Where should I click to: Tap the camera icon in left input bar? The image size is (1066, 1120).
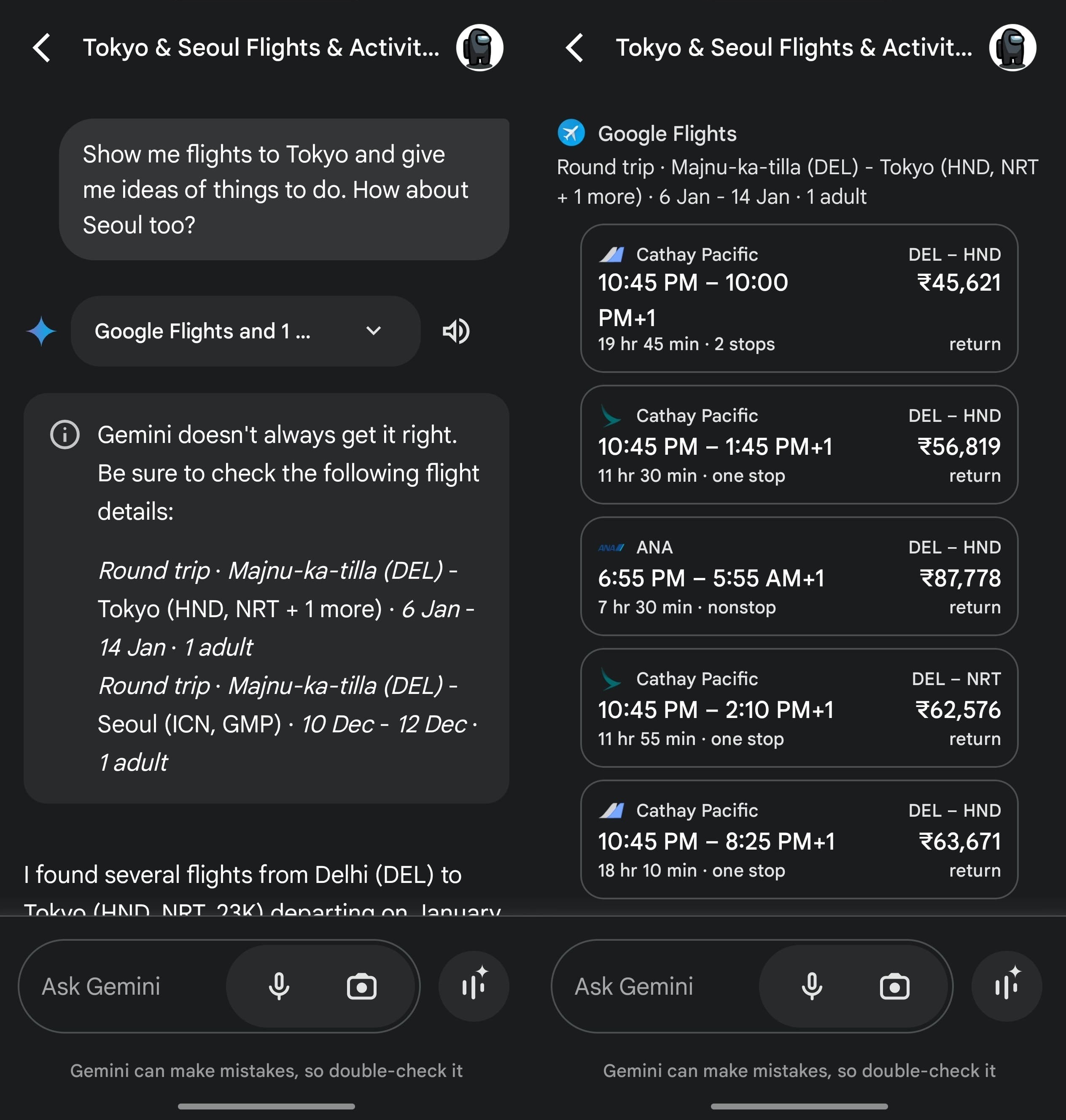tap(361, 986)
